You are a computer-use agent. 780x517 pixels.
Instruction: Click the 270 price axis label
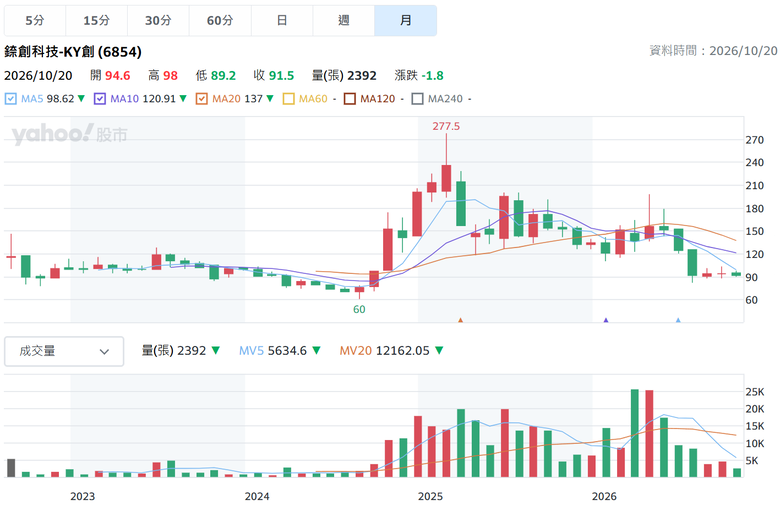755,140
